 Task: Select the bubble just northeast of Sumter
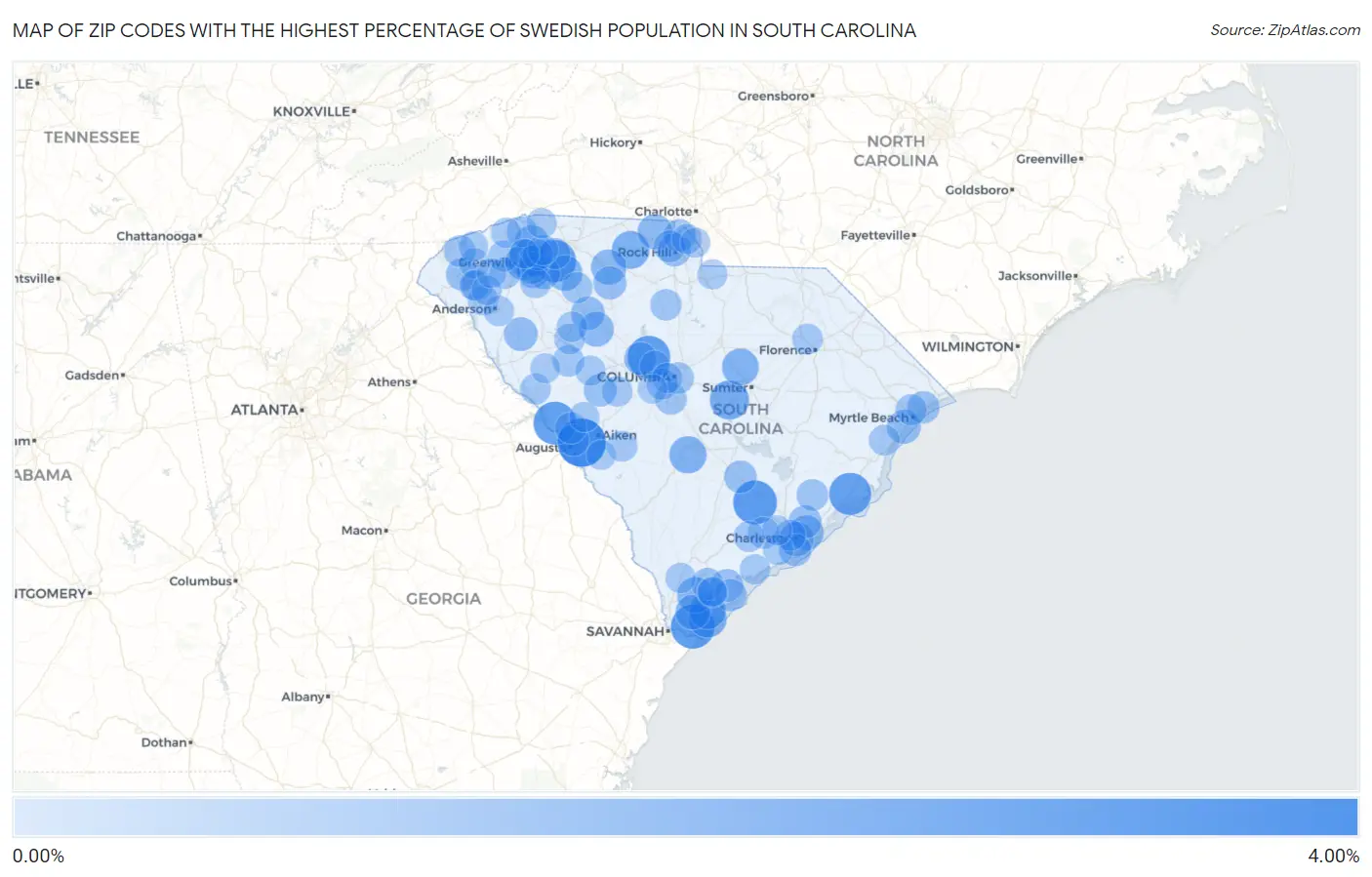740,367
